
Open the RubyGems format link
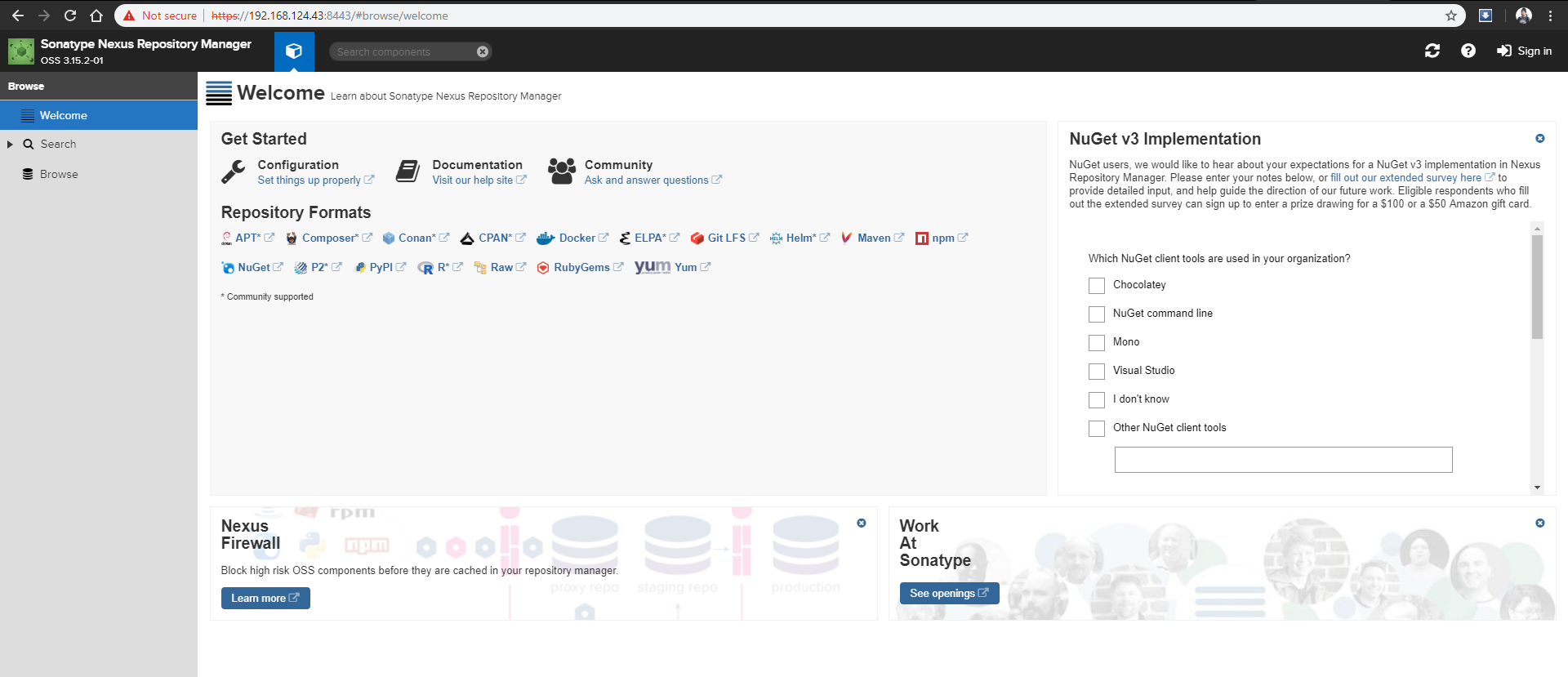580,267
